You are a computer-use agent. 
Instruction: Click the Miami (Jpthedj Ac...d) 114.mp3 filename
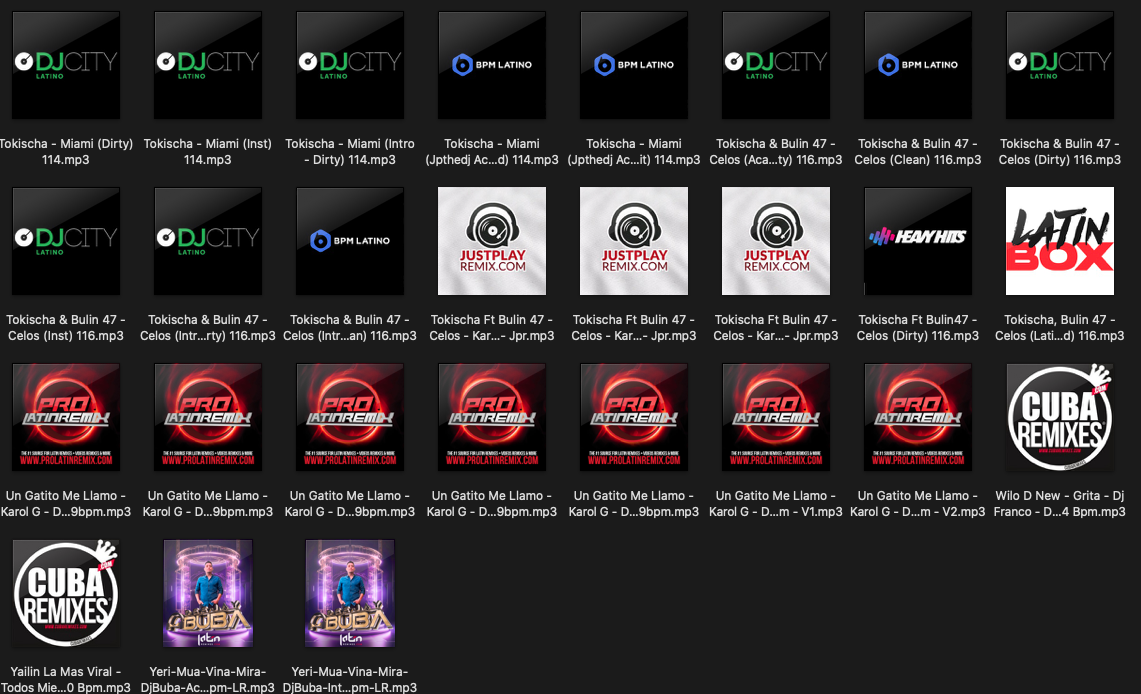(x=492, y=152)
